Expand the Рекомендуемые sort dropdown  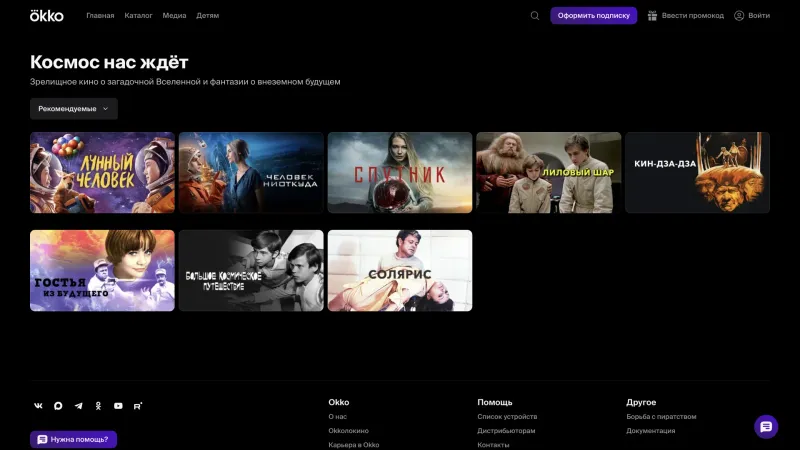pyautogui.click(x=73, y=109)
